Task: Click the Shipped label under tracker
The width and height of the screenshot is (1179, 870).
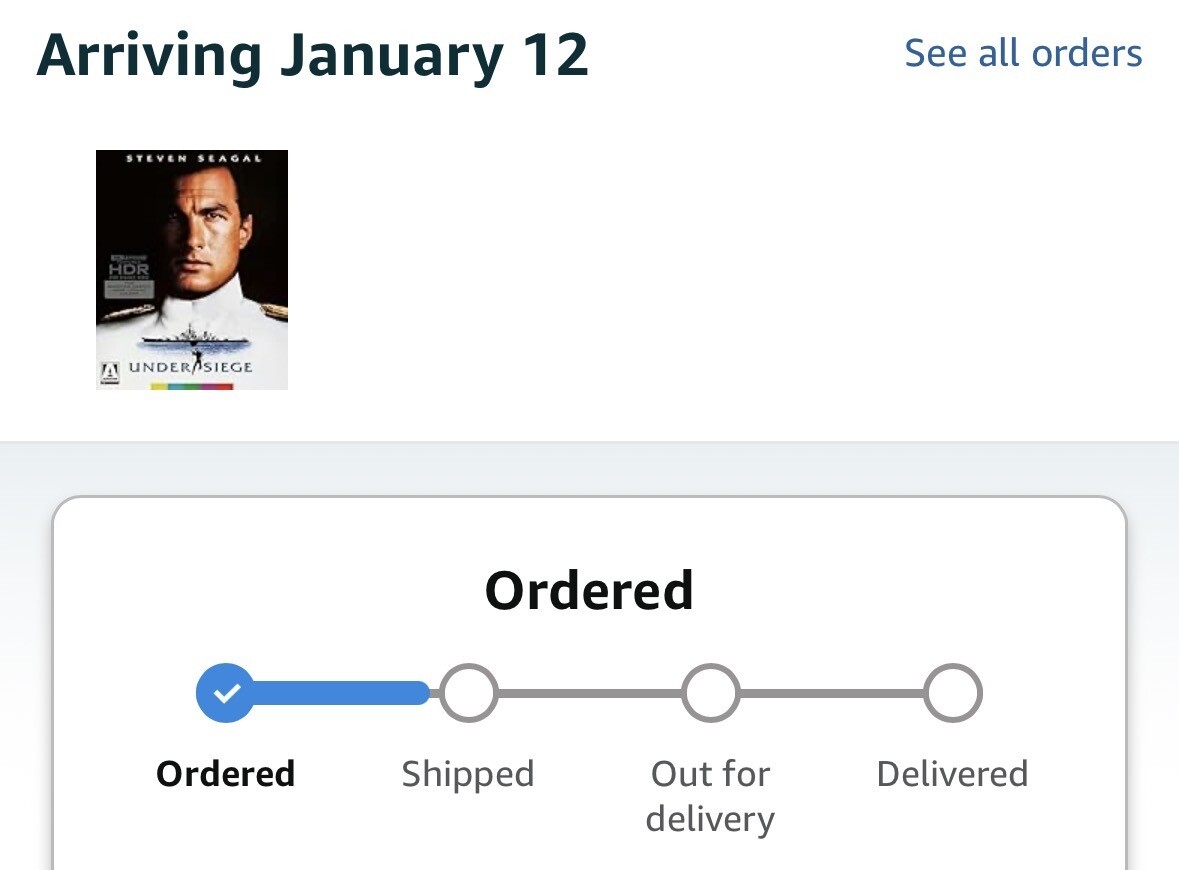Action: [468, 774]
